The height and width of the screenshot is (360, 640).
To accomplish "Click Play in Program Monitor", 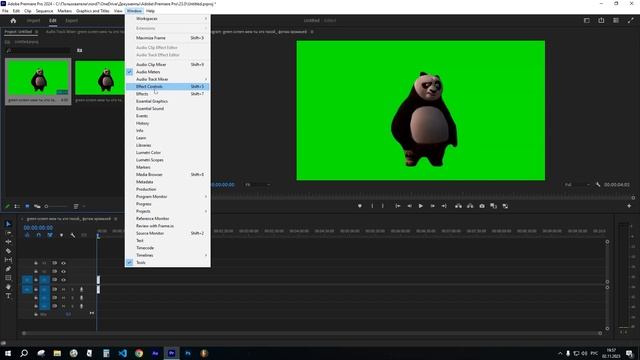I will [420, 206].
